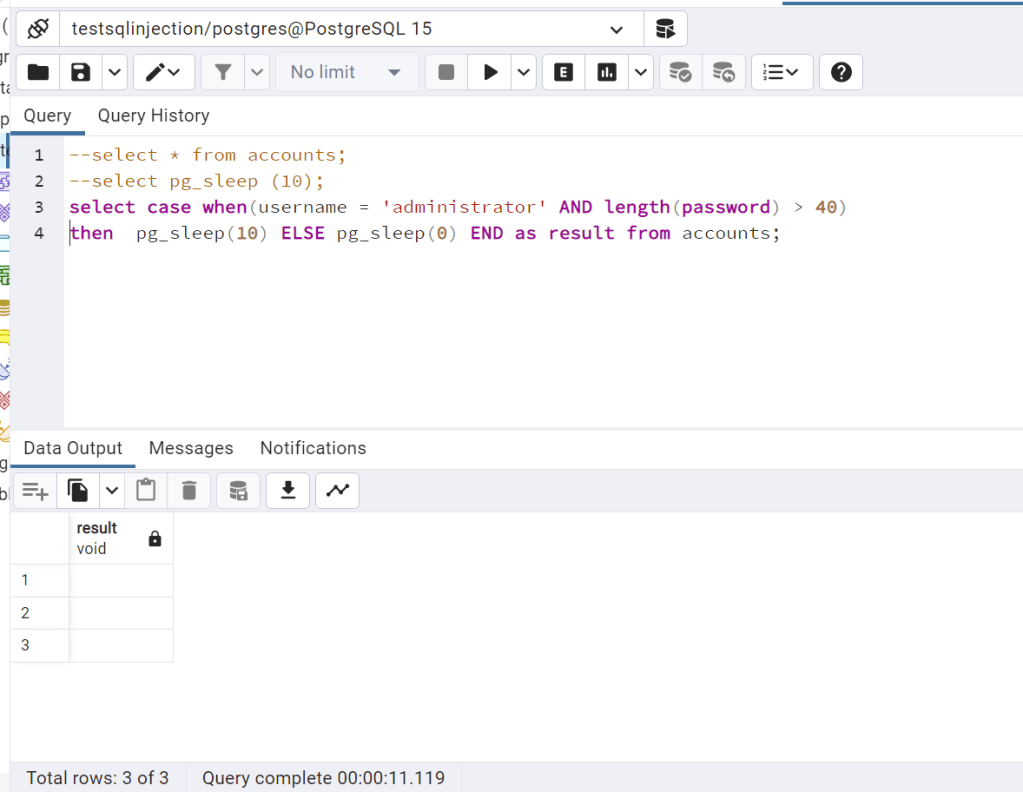Open the Graph Visualiser icon

pyautogui.click(x=337, y=490)
